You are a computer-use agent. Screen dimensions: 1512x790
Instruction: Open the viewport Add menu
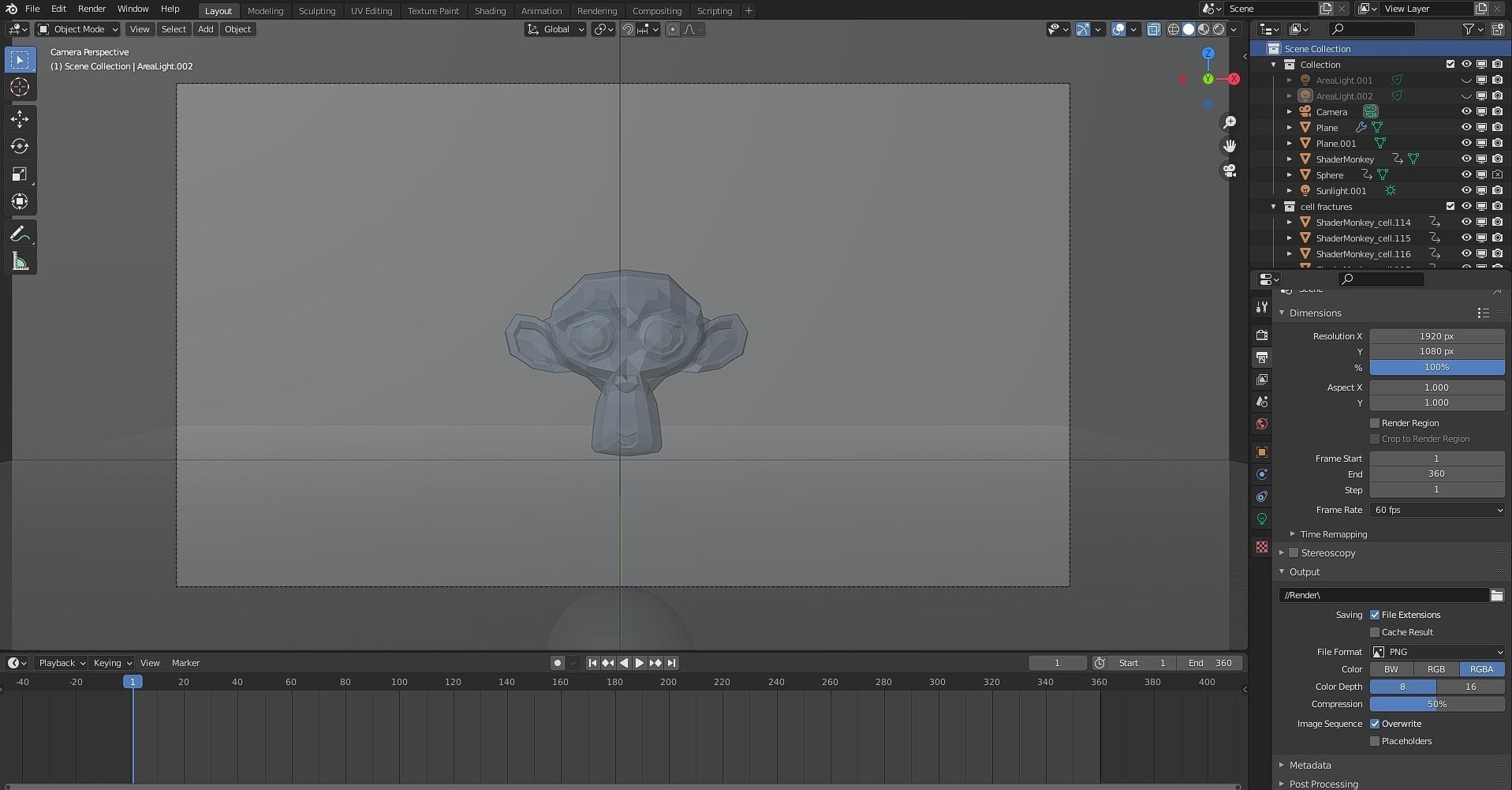(205, 29)
